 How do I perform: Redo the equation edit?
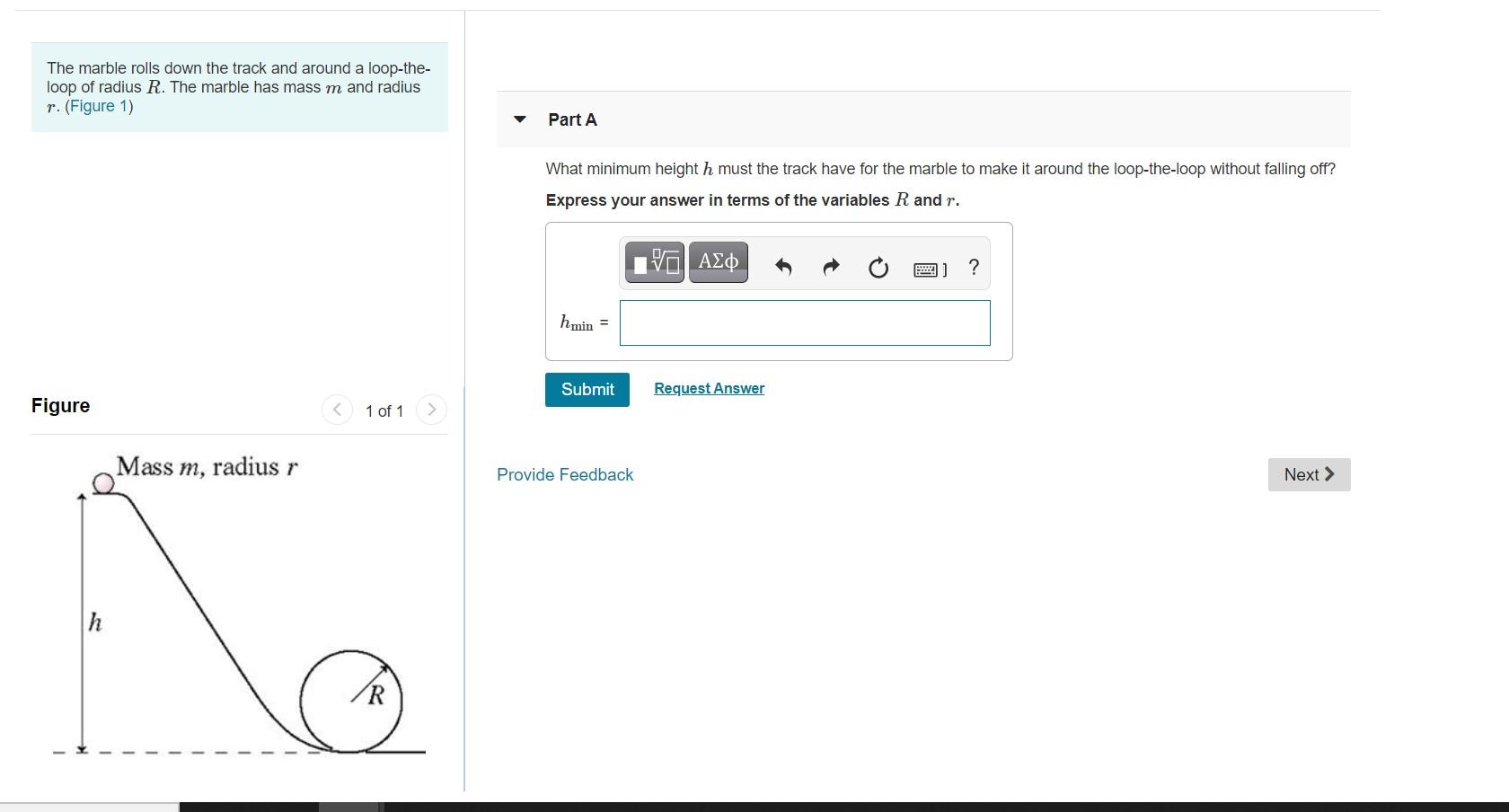click(831, 267)
